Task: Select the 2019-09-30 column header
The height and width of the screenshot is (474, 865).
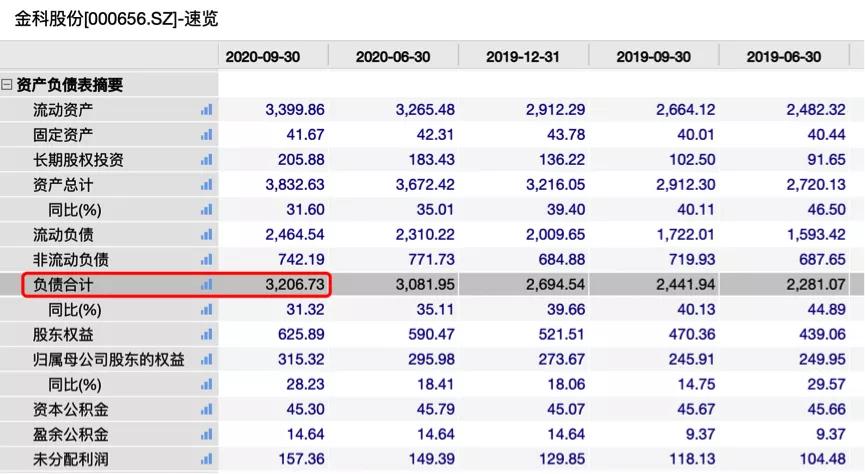Action: [653, 57]
